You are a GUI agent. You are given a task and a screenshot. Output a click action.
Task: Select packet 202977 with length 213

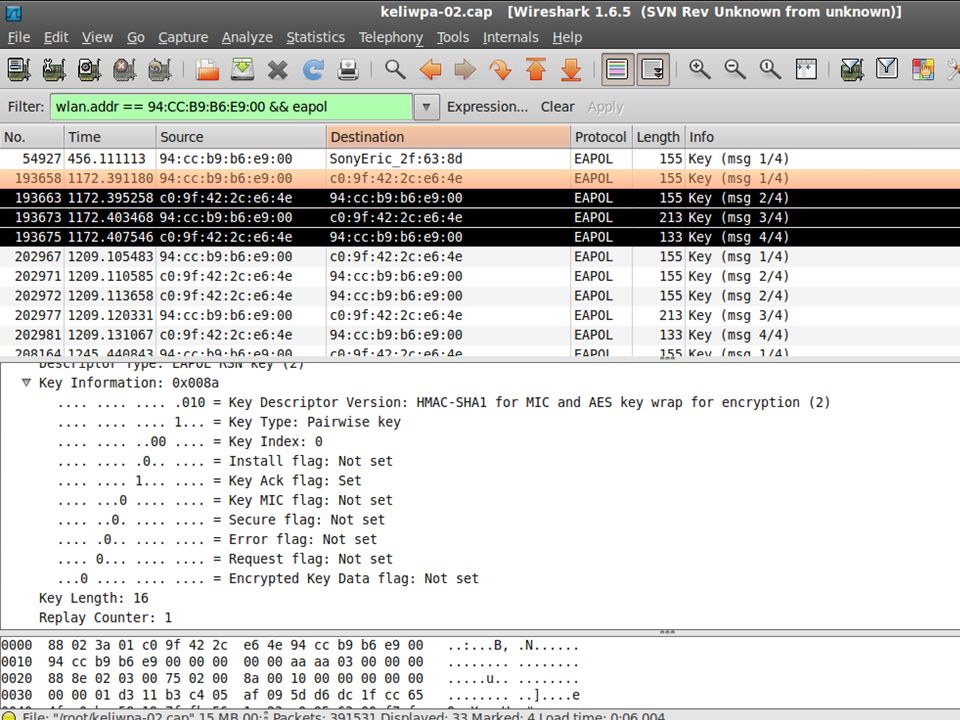[480, 316]
